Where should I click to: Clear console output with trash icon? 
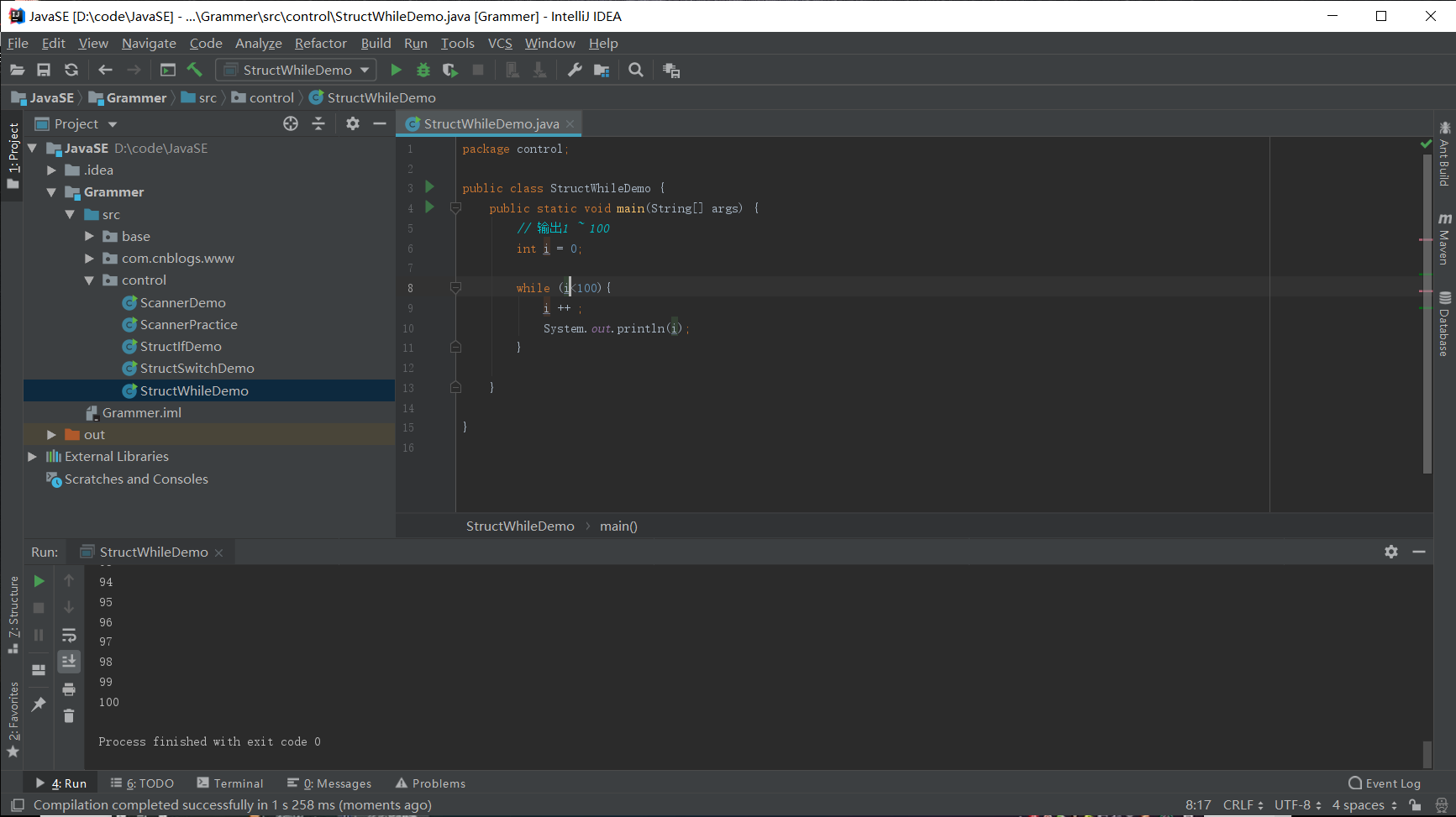point(69,716)
